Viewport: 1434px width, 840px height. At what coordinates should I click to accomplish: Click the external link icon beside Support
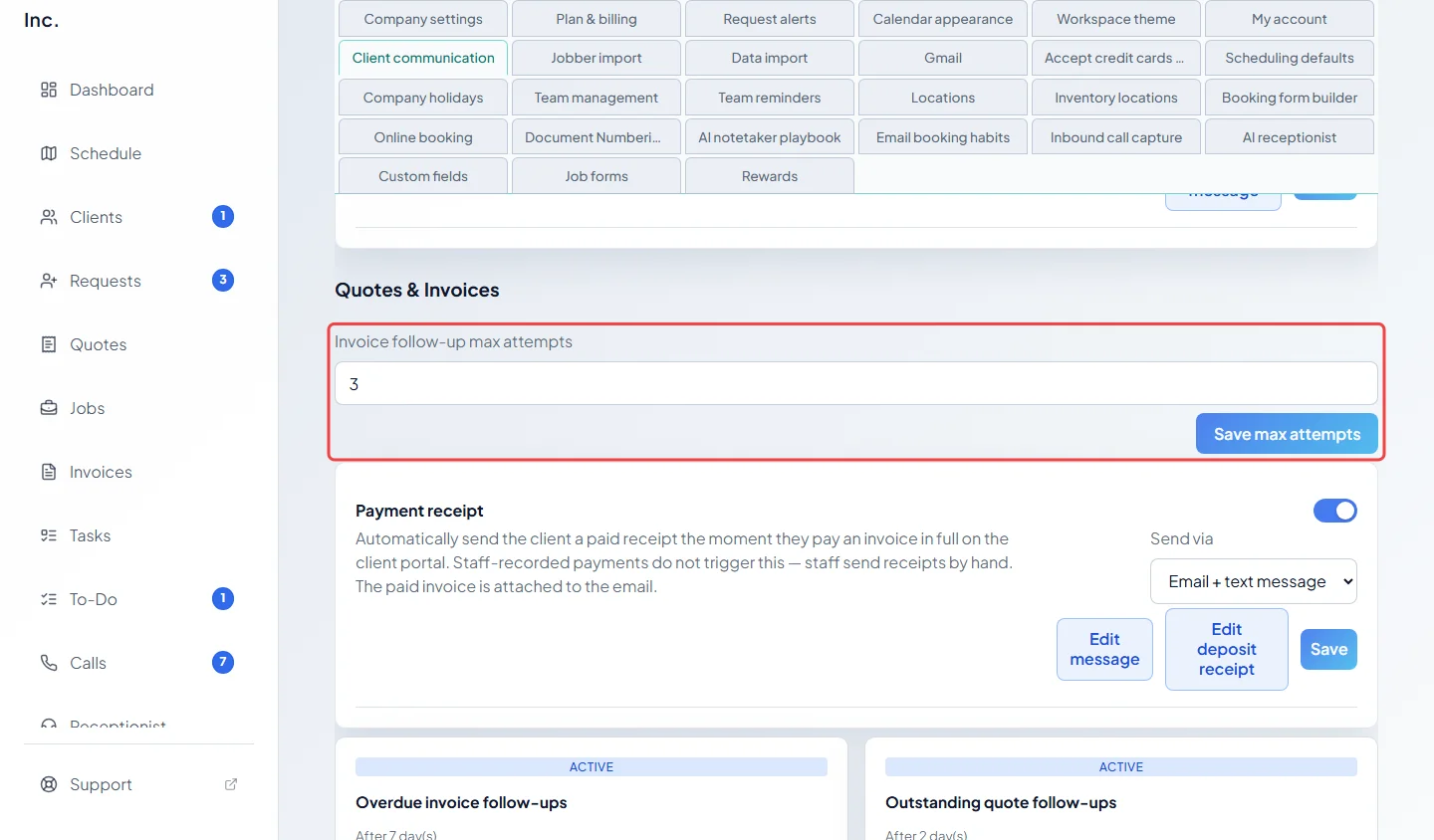(x=231, y=784)
